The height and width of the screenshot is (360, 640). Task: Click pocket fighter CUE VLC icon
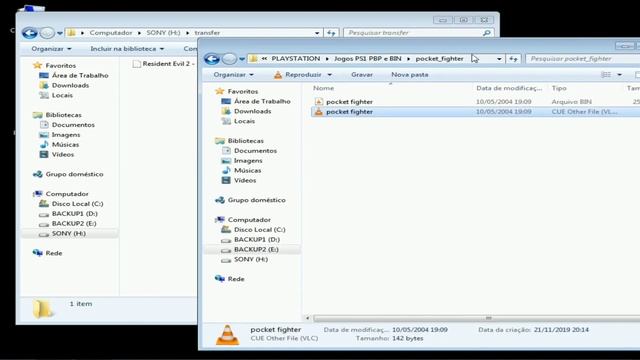pos(319,111)
